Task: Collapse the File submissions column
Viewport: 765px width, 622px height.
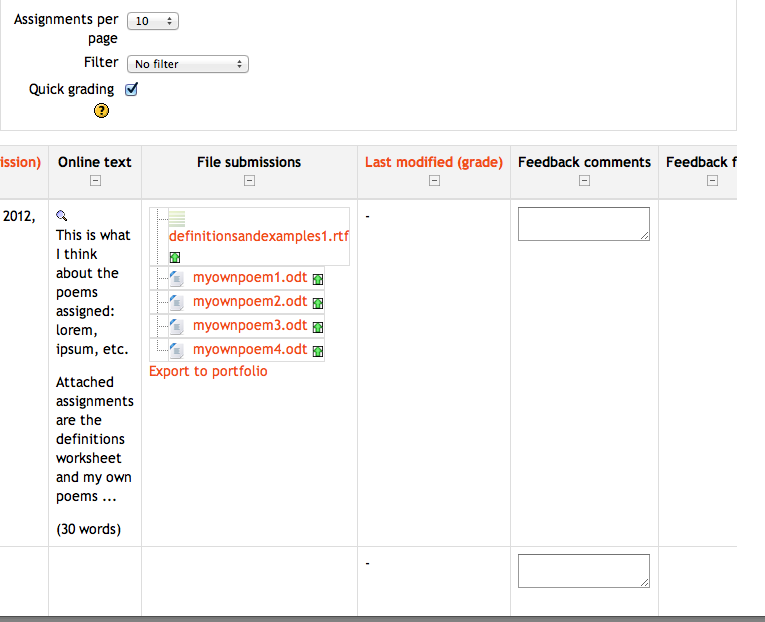Action: (x=249, y=181)
